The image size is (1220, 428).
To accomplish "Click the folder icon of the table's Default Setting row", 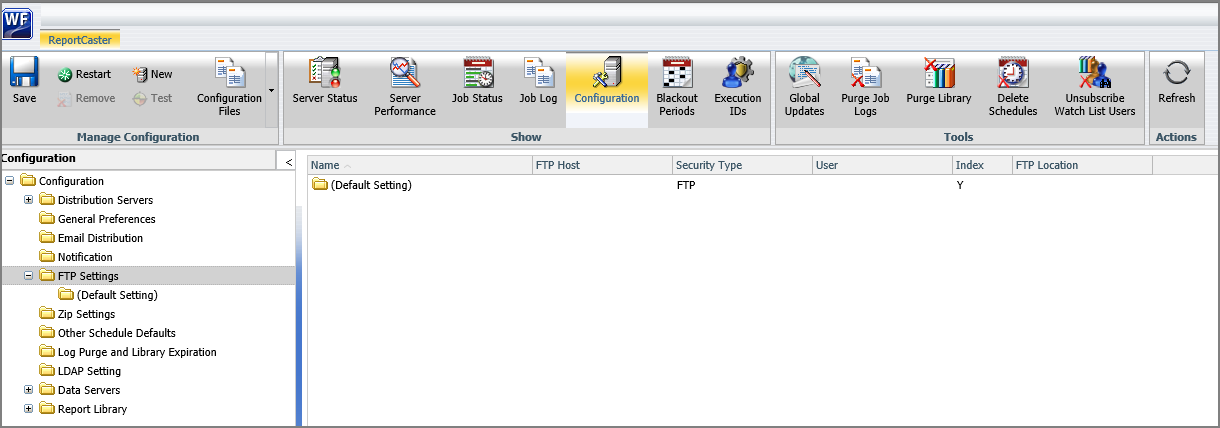I will [x=320, y=185].
